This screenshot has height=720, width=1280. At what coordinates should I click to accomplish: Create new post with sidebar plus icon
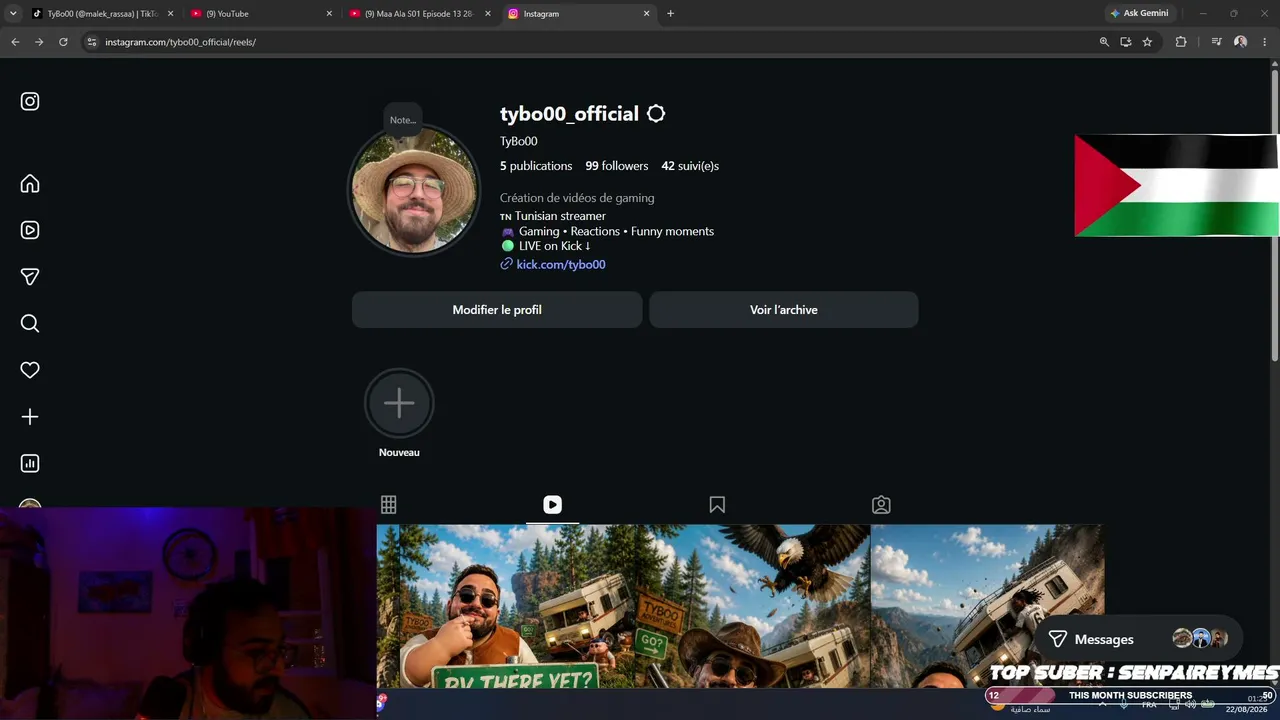pos(30,417)
